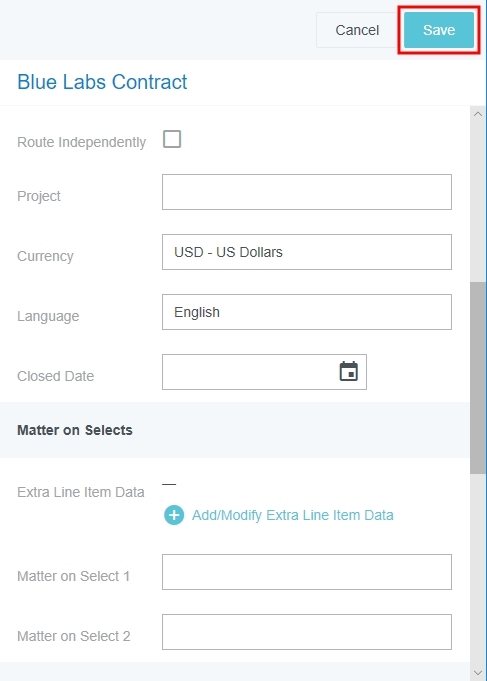This screenshot has height=681, width=487.
Task: Open the Language English field
Action: coord(307,312)
